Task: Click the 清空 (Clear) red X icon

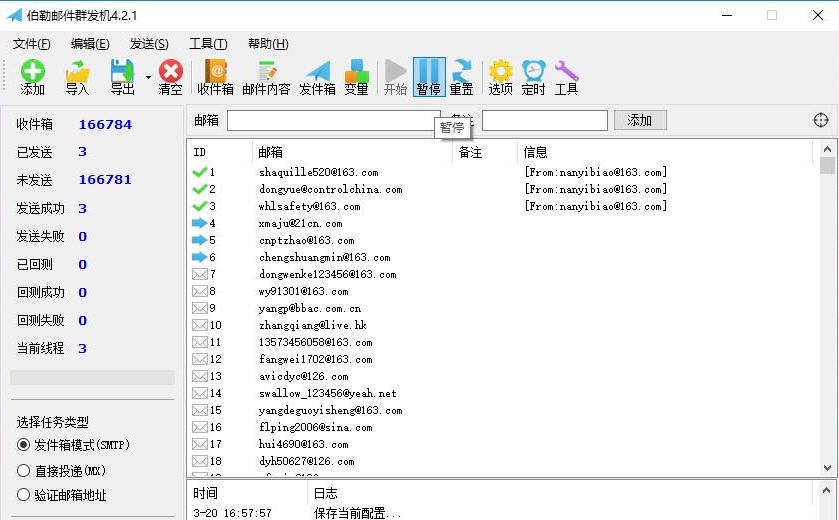Action: [171, 78]
